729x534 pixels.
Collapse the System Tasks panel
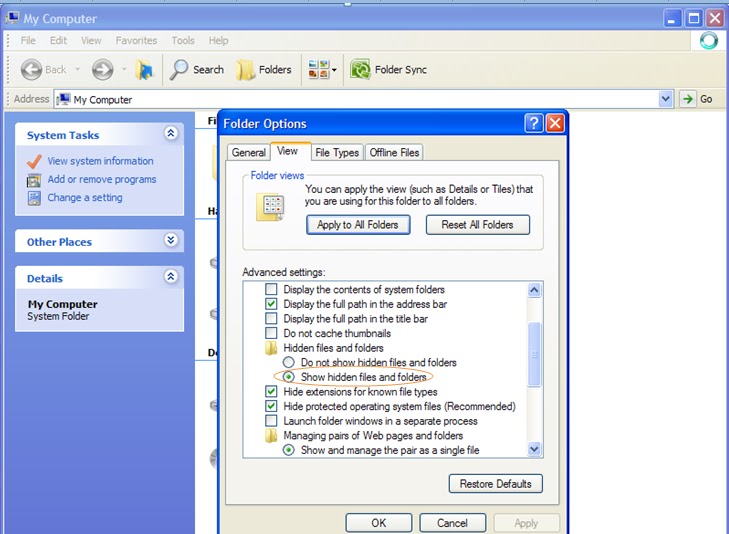[x=171, y=134]
